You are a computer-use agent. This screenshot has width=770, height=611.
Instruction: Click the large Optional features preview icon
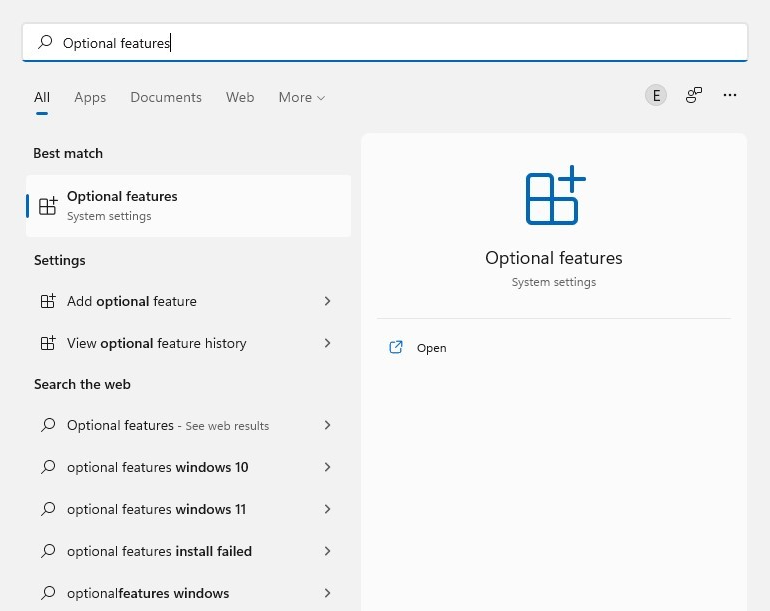pyautogui.click(x=554, y=196)
